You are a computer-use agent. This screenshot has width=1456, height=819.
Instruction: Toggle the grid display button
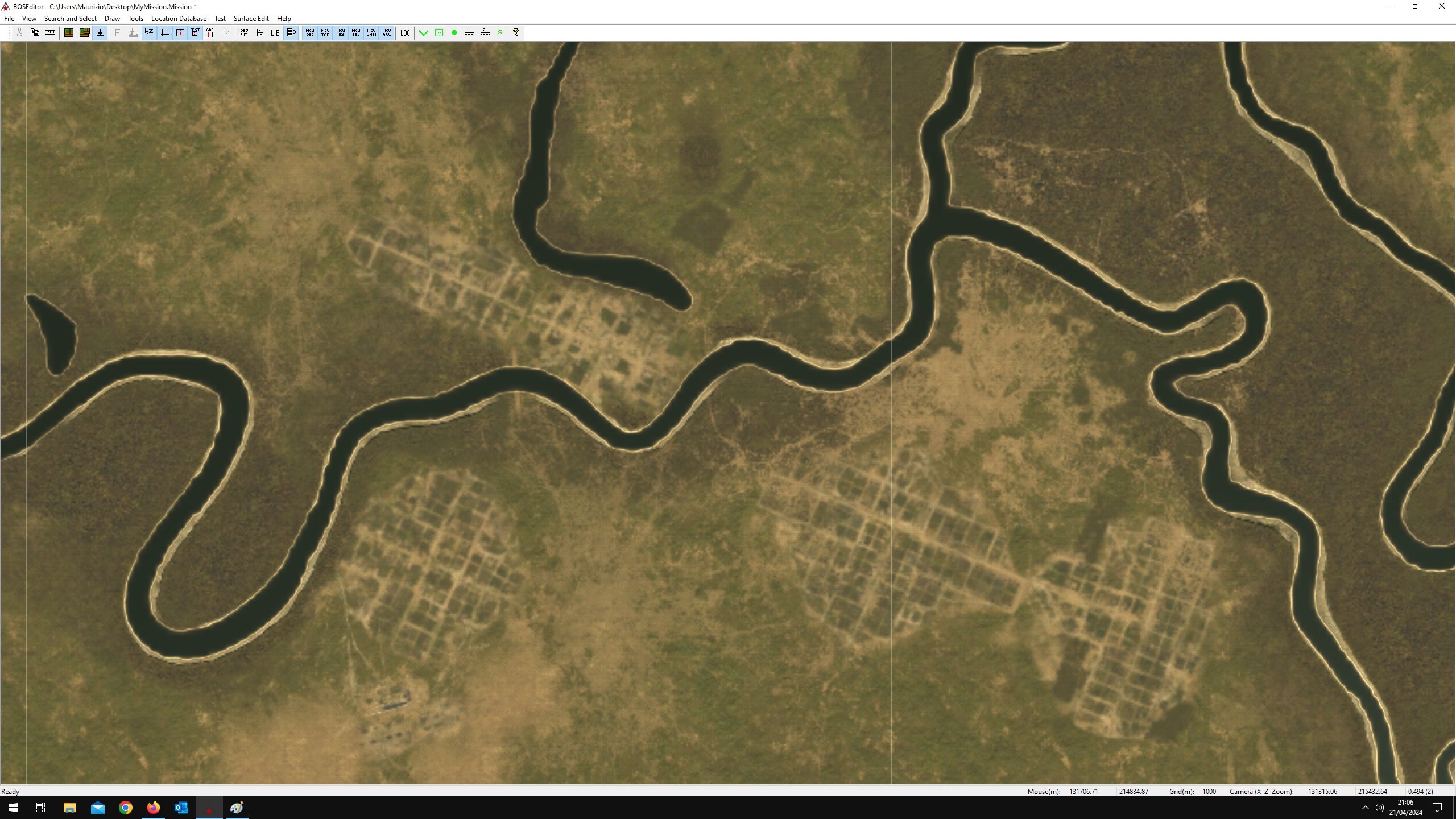click(x=165, y=32)
